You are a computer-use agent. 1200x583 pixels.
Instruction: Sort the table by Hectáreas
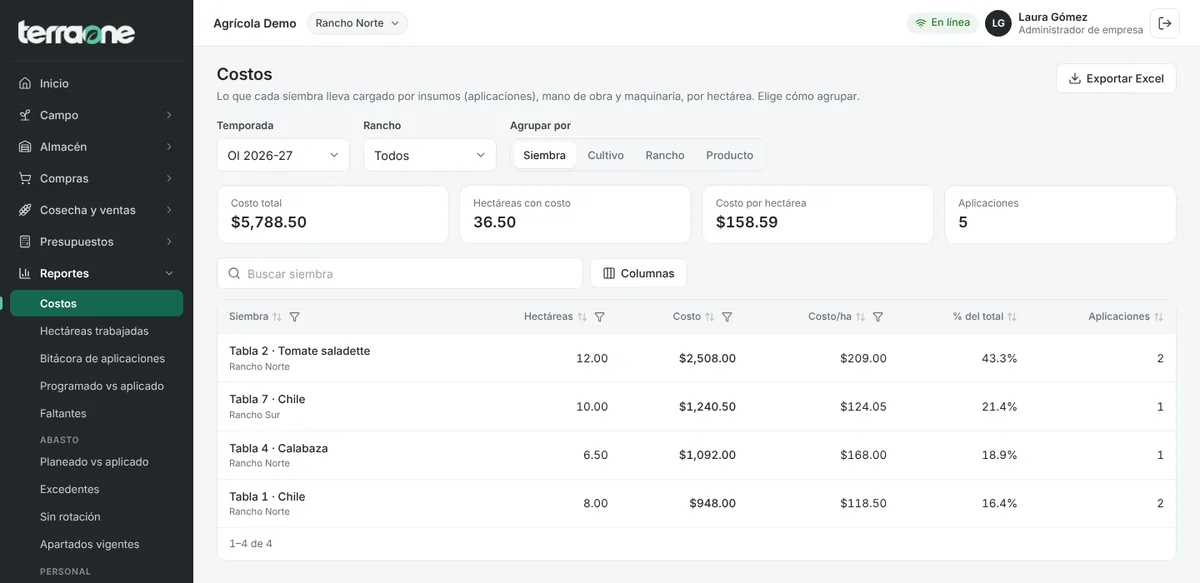point(582,317)
